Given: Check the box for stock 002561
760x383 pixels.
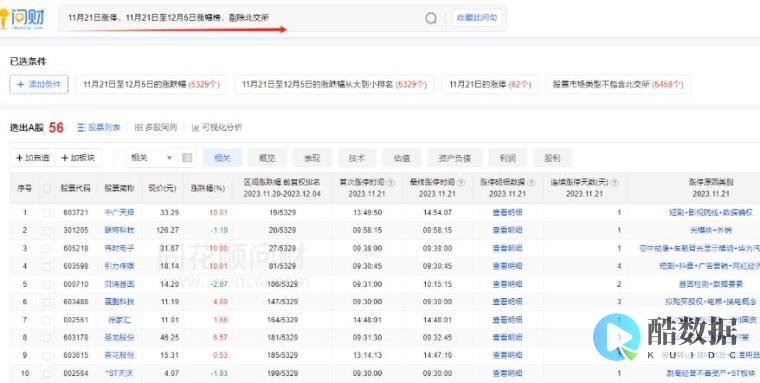Looking at the screenshot, I should 47,319.
